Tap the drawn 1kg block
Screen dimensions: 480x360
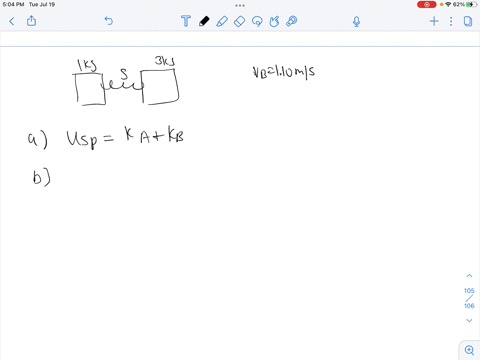89,89
